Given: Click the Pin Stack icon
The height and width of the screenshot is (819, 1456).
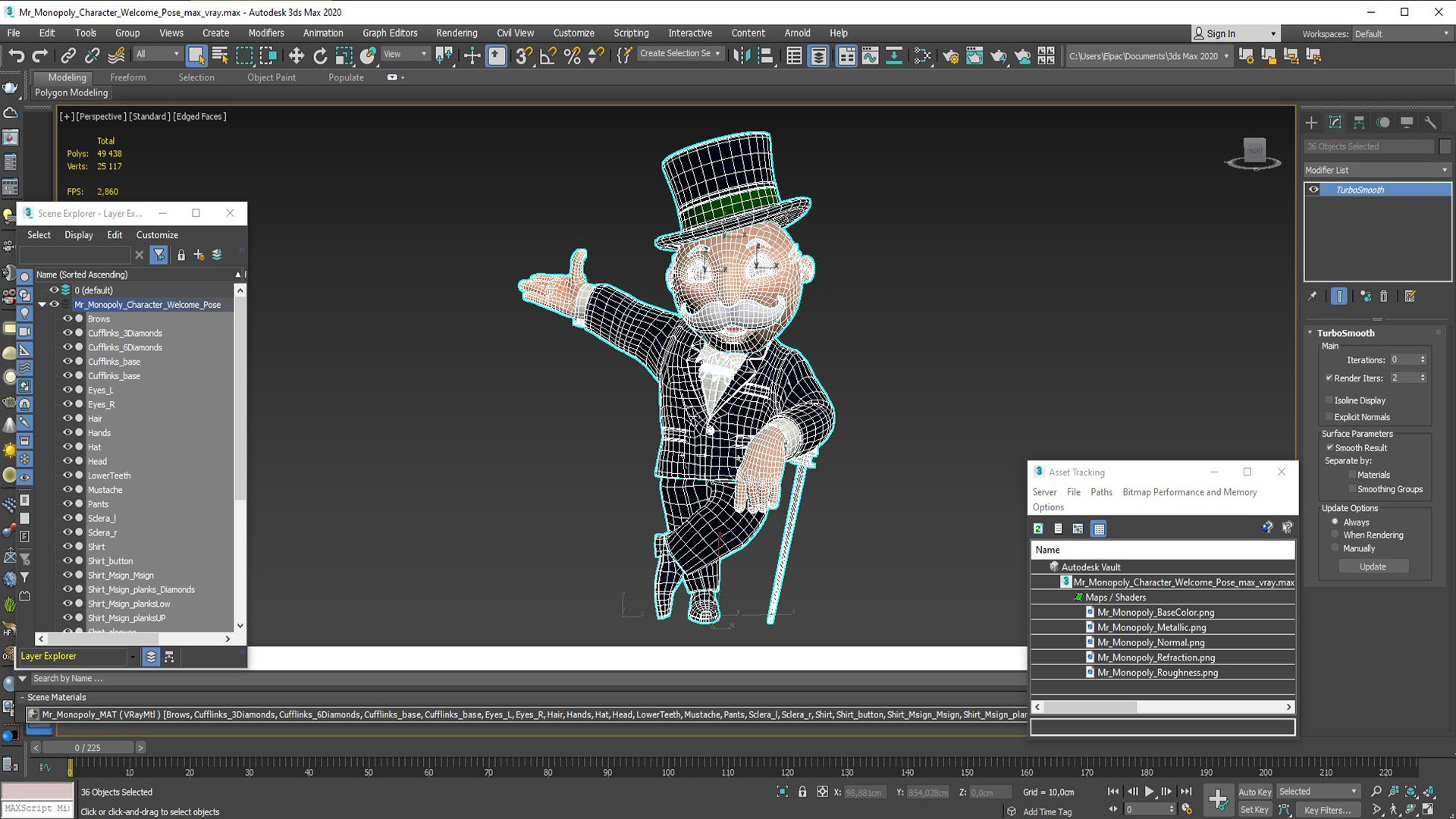Looking at the screenshot, I should point(1312,297).
